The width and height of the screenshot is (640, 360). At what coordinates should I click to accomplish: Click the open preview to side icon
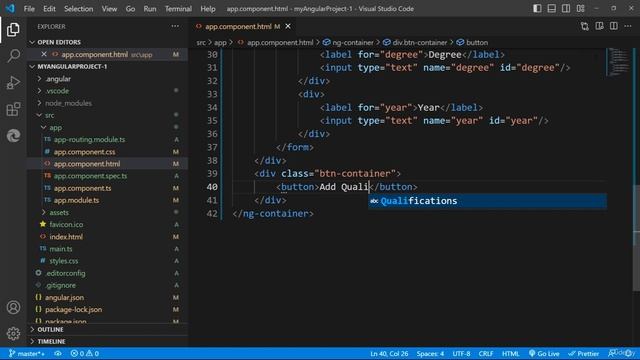[x=599, y=26]
